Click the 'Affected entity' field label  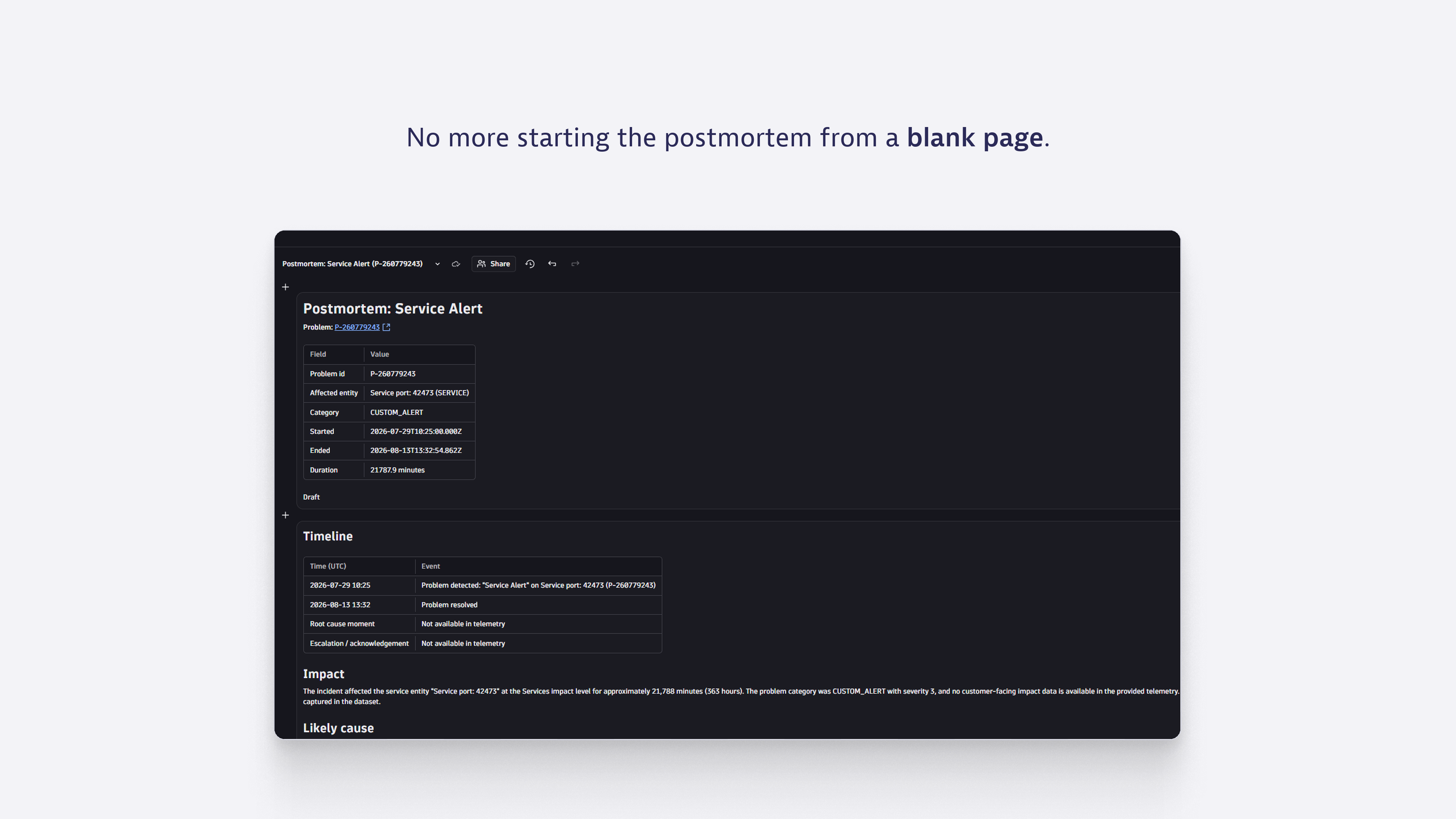coord(334,393)
